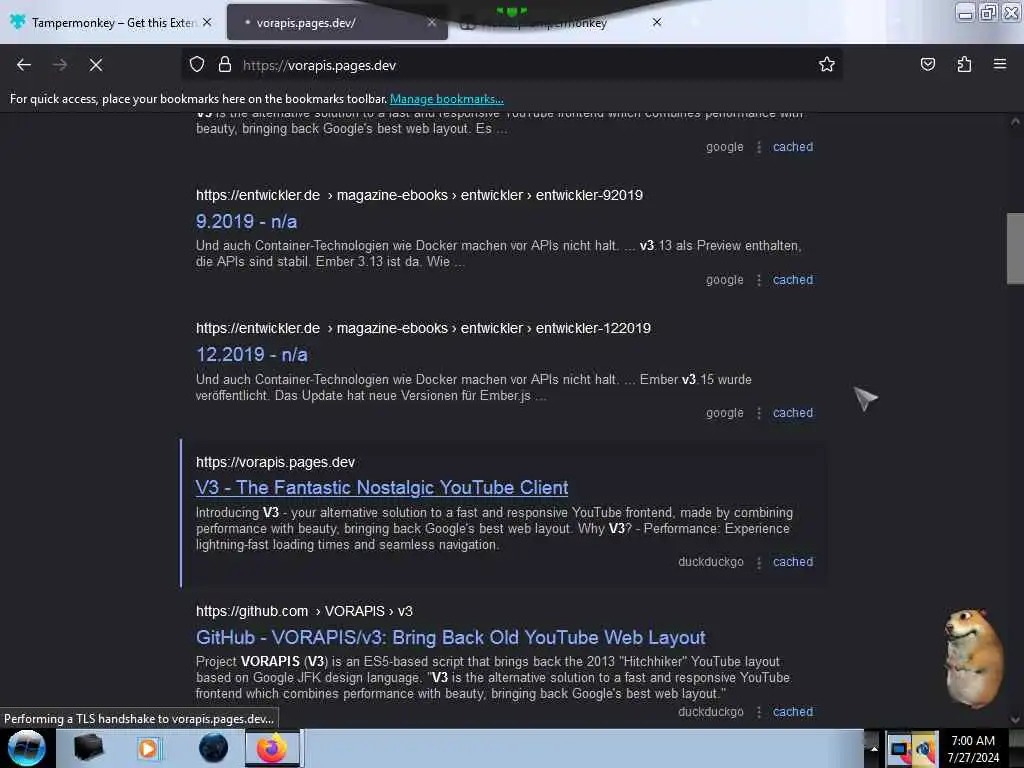Switch to the third Tampermonkey tab
This screenshot has width=1024, height=768.
click(x=562, y=22)
